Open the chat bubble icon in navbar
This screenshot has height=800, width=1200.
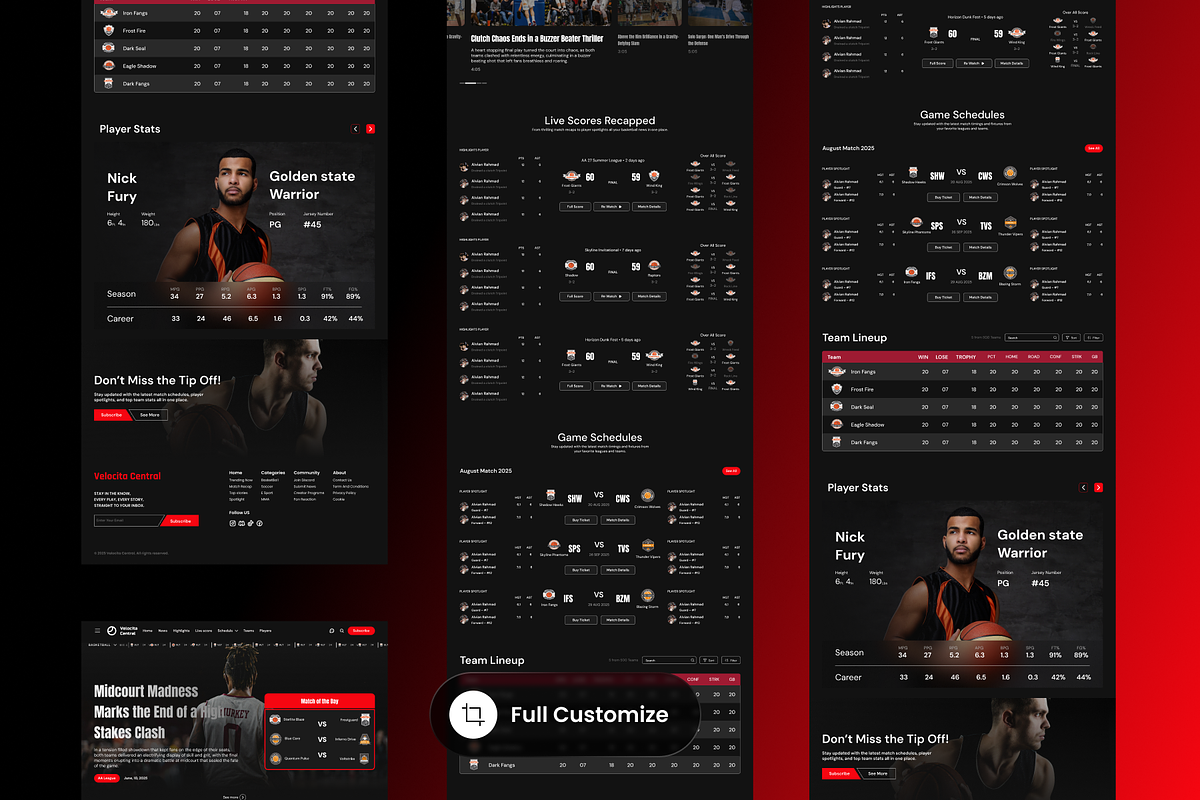(332, 631)
